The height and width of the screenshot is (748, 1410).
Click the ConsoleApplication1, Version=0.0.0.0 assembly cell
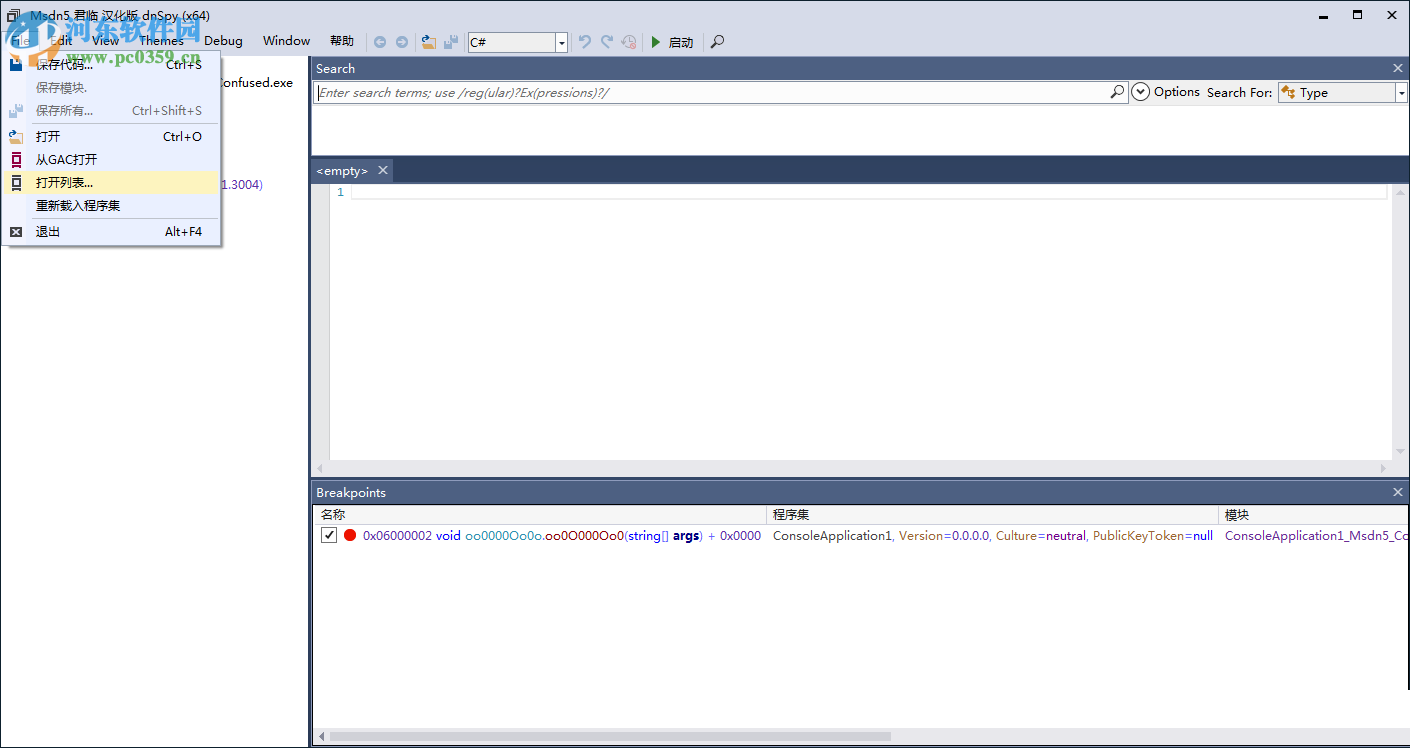click(993, 536)
